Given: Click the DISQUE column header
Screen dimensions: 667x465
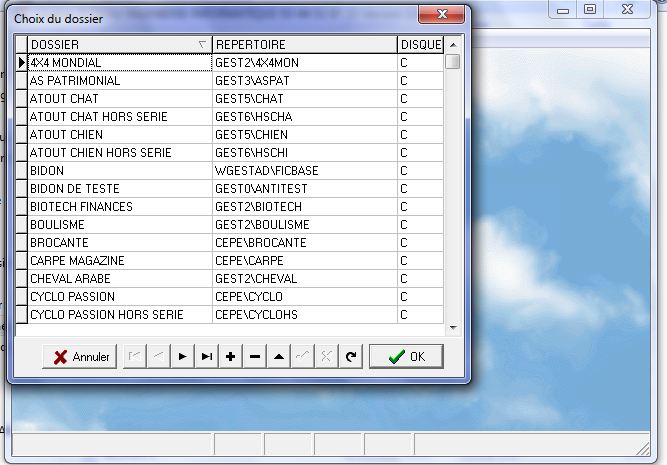Looking at the screenshot, I should (420, 45).
